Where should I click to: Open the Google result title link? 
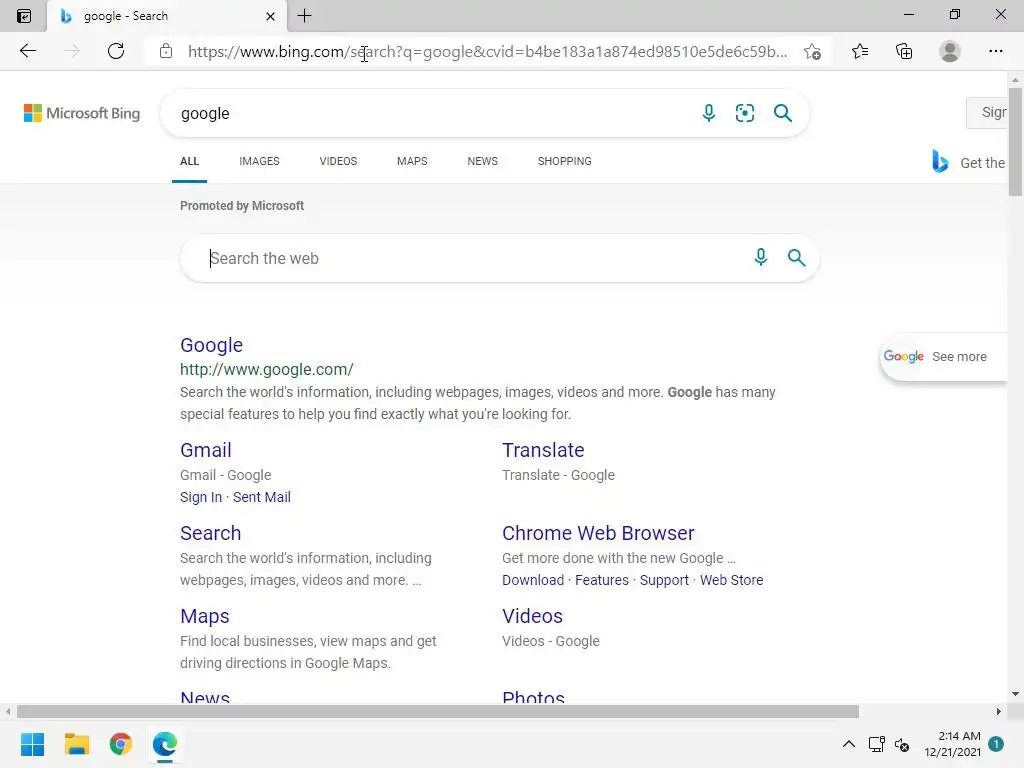[212, 345]
